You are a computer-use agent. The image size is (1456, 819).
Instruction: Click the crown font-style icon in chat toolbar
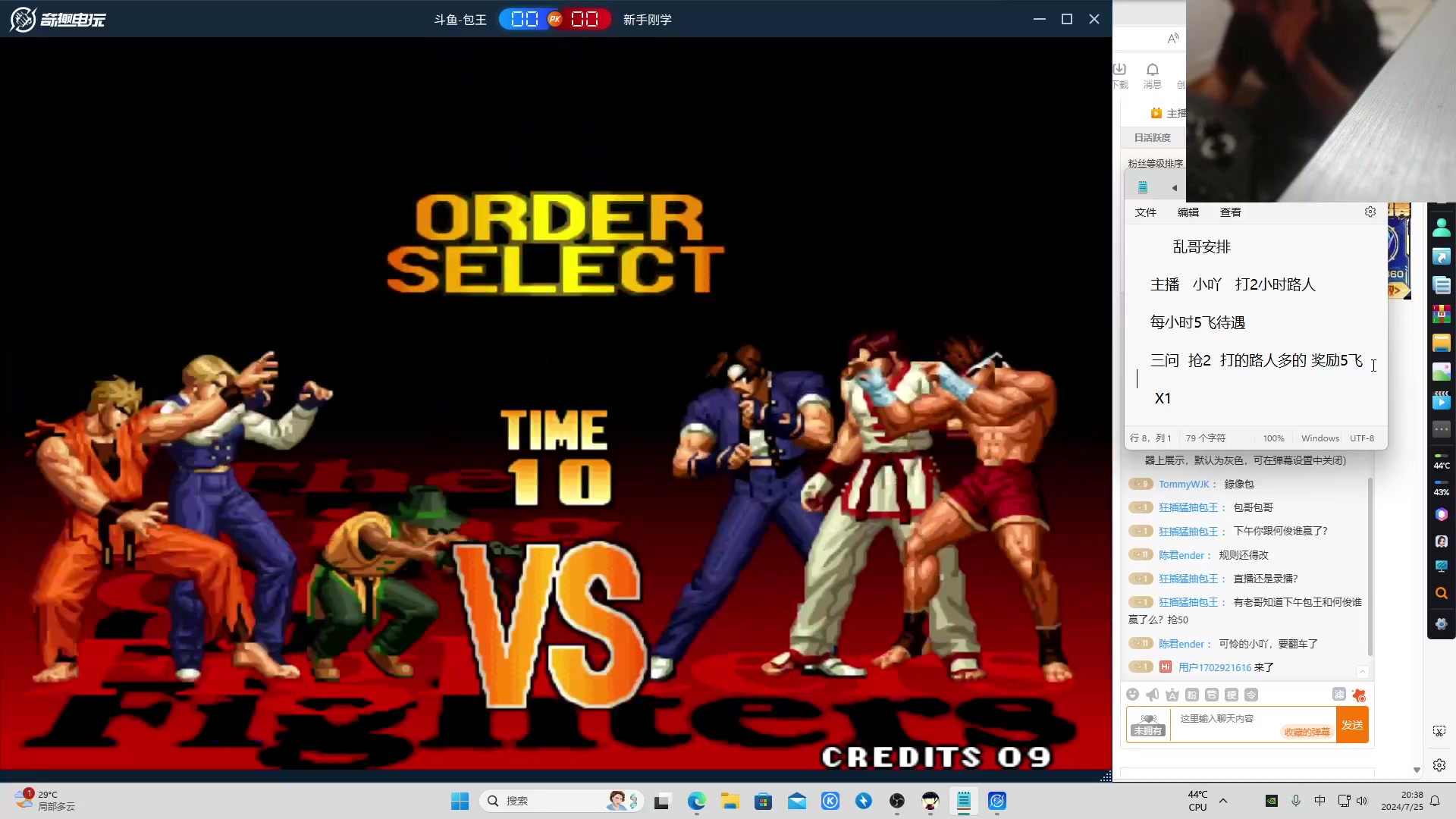(x=1172, y=695)
